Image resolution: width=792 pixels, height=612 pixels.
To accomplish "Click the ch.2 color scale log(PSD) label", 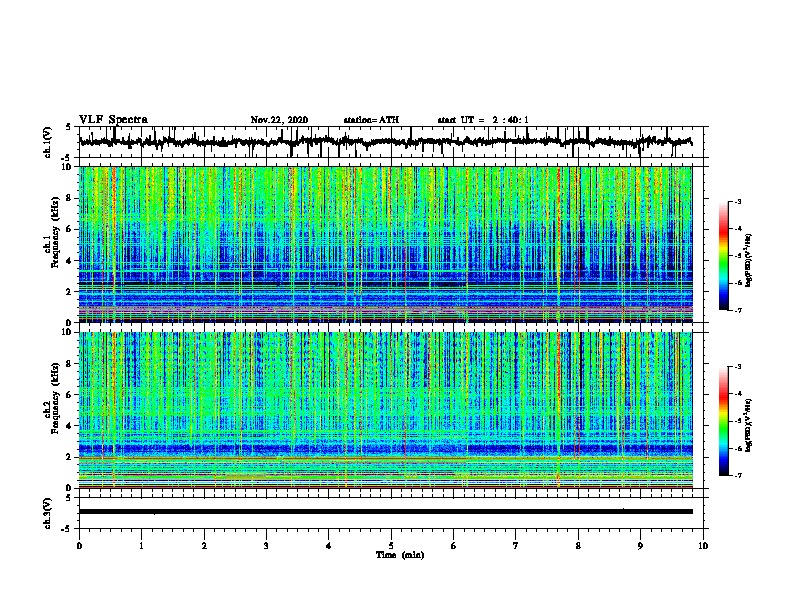I will [x=749, y=425].
